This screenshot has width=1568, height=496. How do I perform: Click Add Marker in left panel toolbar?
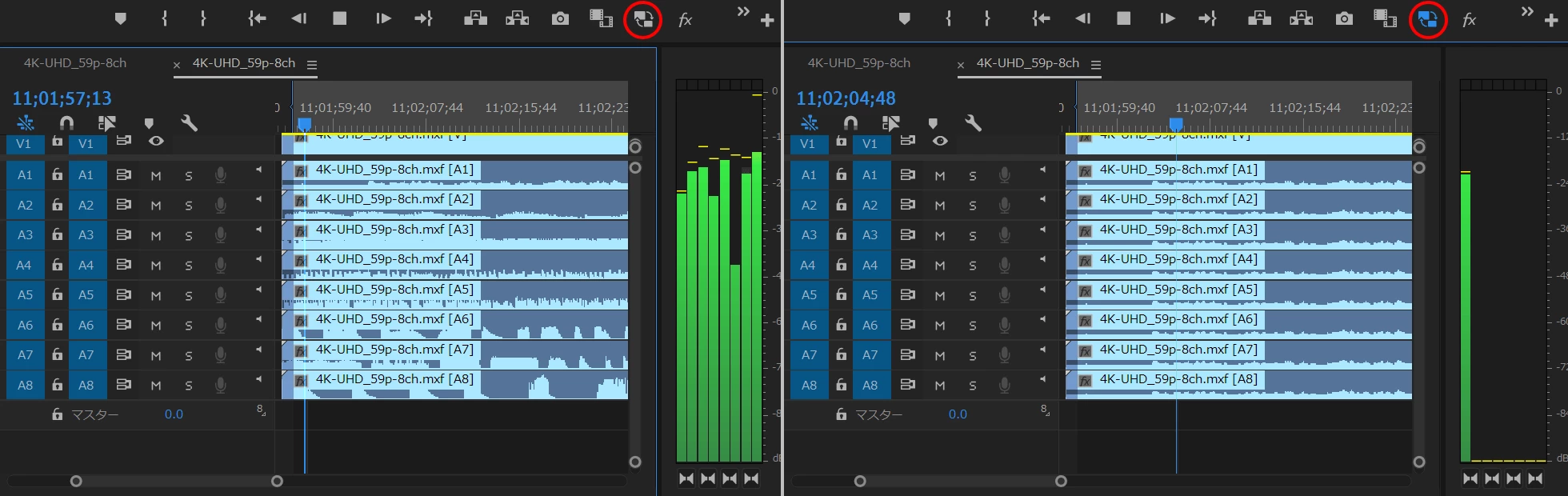[x=121, y=18]
